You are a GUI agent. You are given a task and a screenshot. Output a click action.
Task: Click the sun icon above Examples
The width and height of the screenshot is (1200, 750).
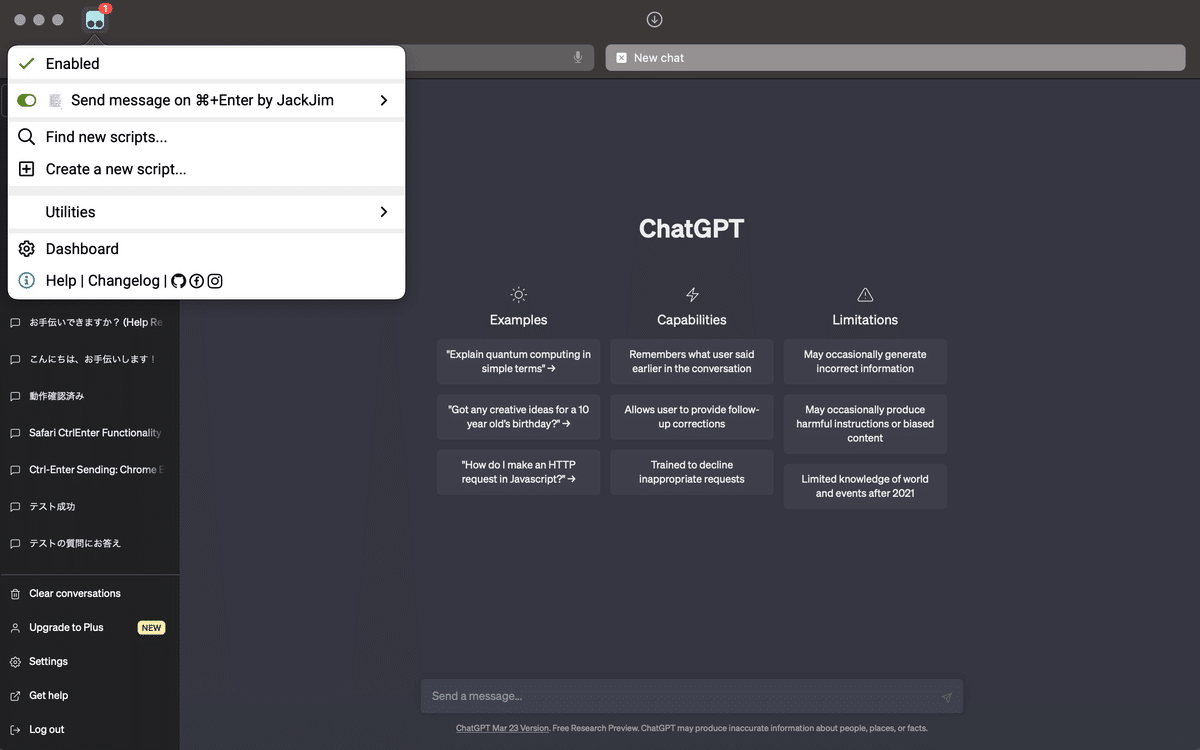518,294
